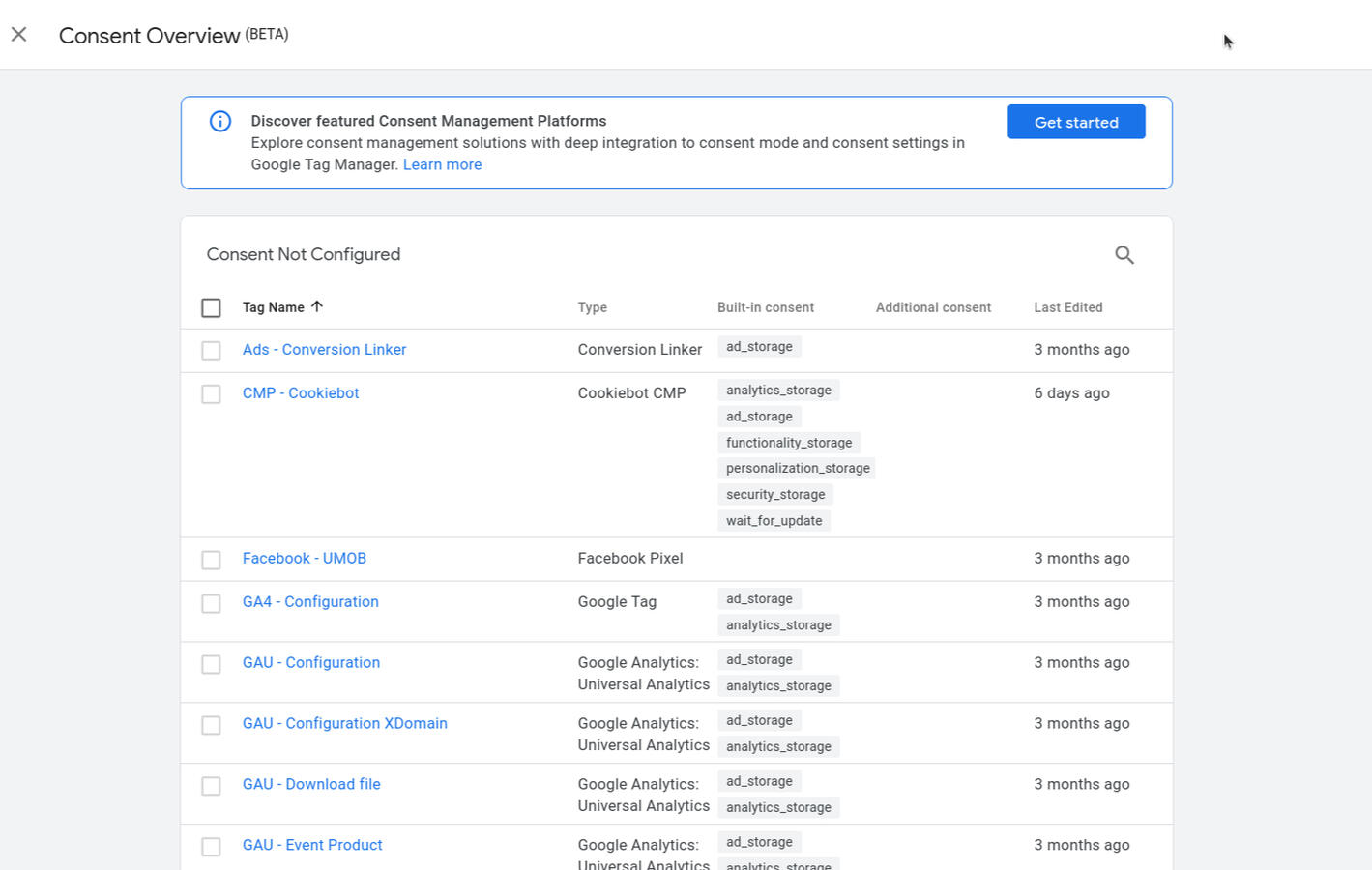Click the Facebook Pixel type cell
This screenshot has width=1372, height=870.
[630, 559]
